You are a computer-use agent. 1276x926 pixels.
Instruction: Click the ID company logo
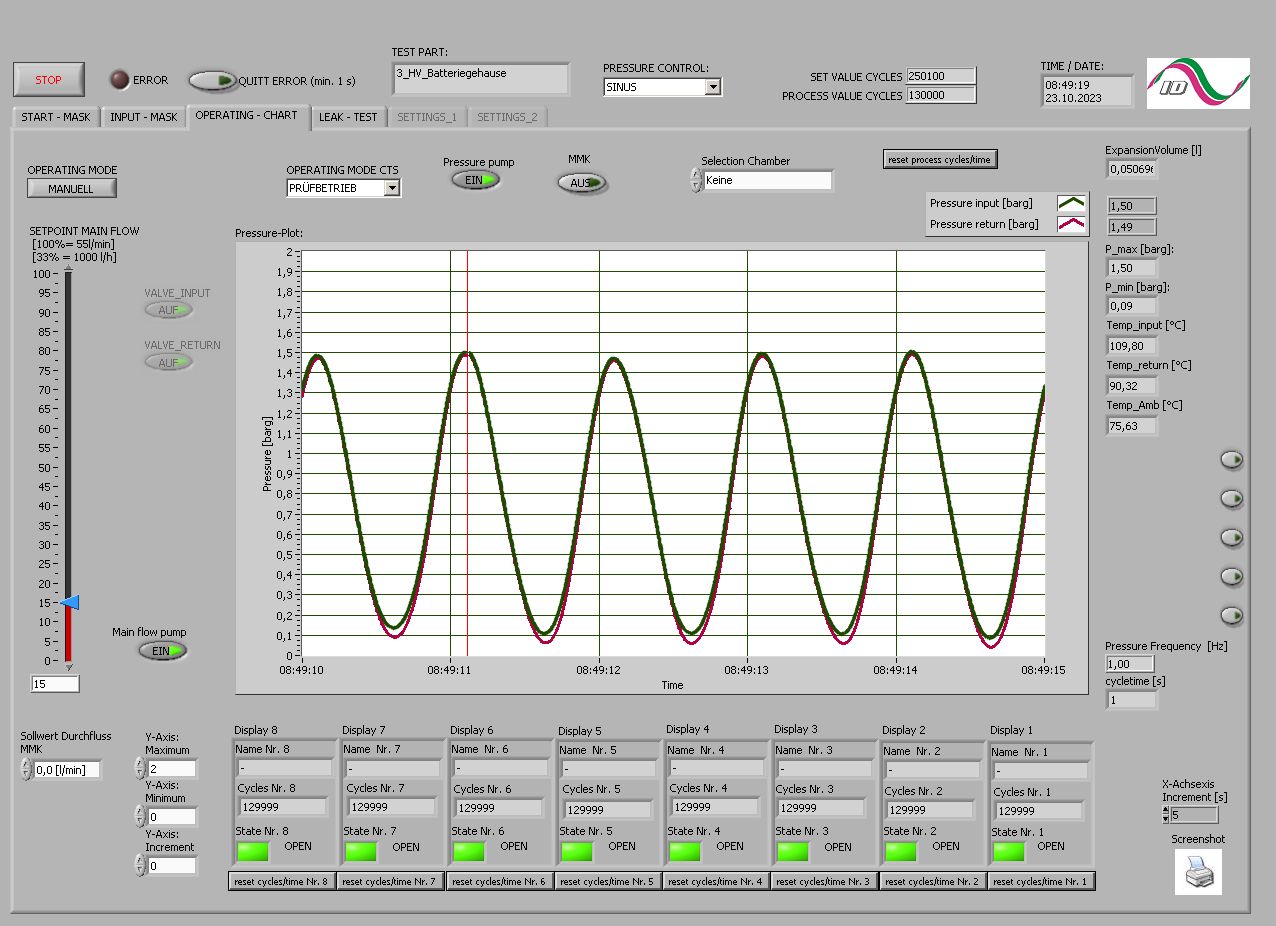(1198, 83)
